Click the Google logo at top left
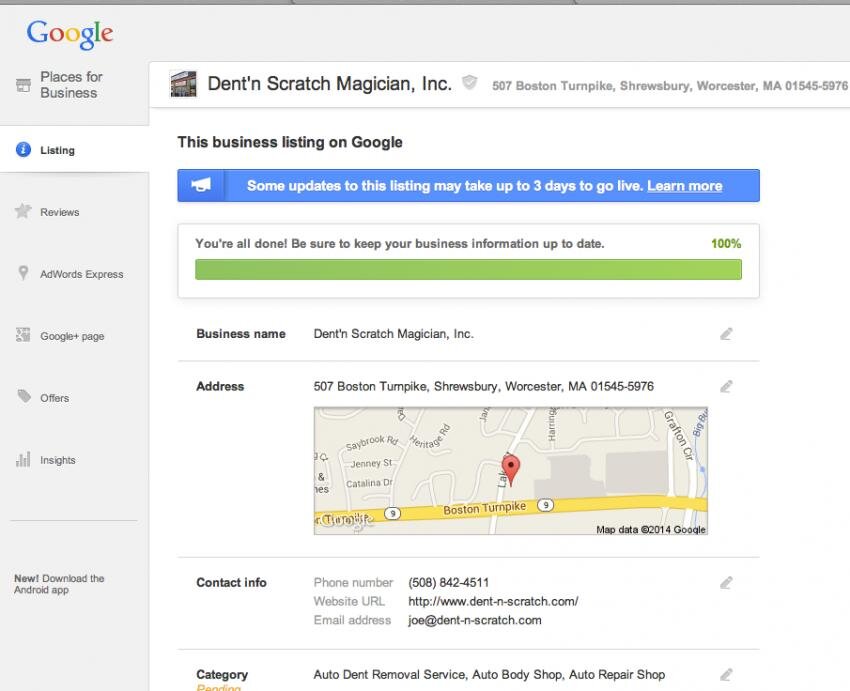This screenshot has width=850, height=691. (x=70, y=34)
